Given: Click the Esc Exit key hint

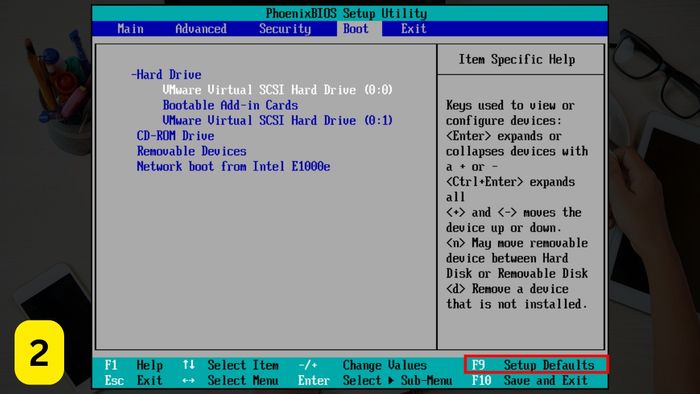Looking at the screenshot, I should [x=133, y=381].
